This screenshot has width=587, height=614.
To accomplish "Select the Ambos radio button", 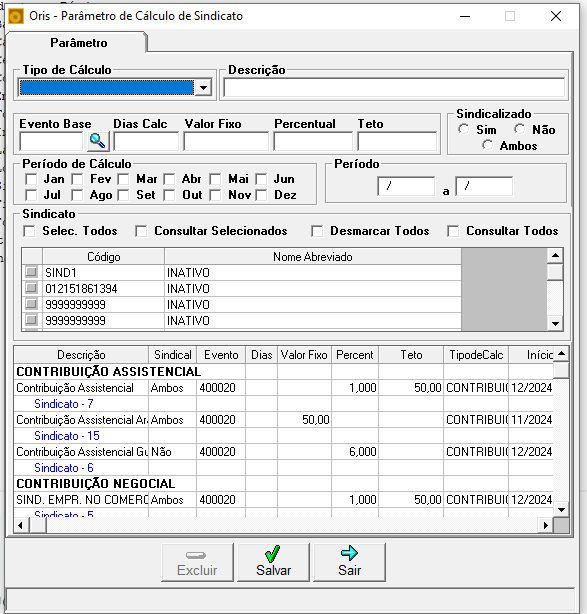I will [488, 145].
